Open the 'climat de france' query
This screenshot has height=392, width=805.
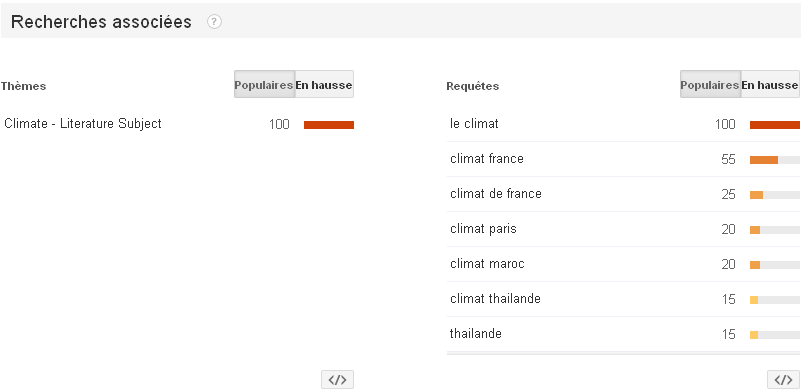495,193
